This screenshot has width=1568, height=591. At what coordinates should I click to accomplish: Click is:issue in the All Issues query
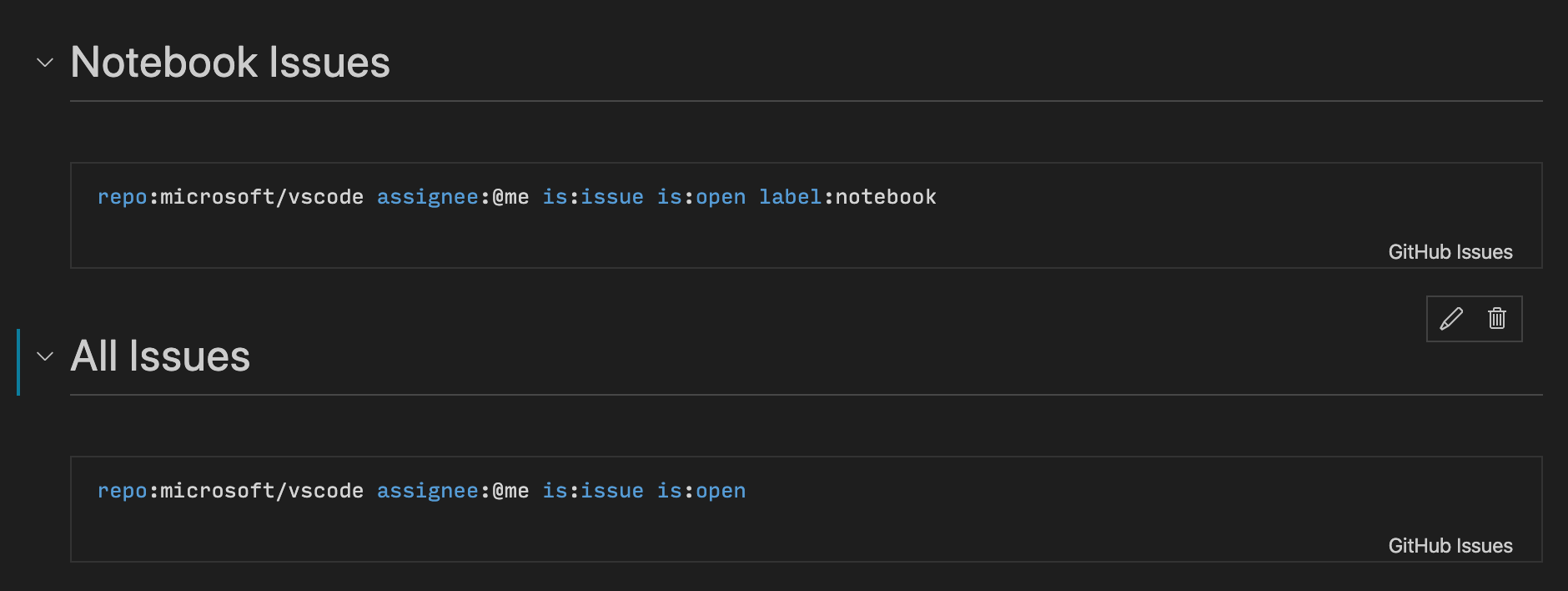(594, 490)
